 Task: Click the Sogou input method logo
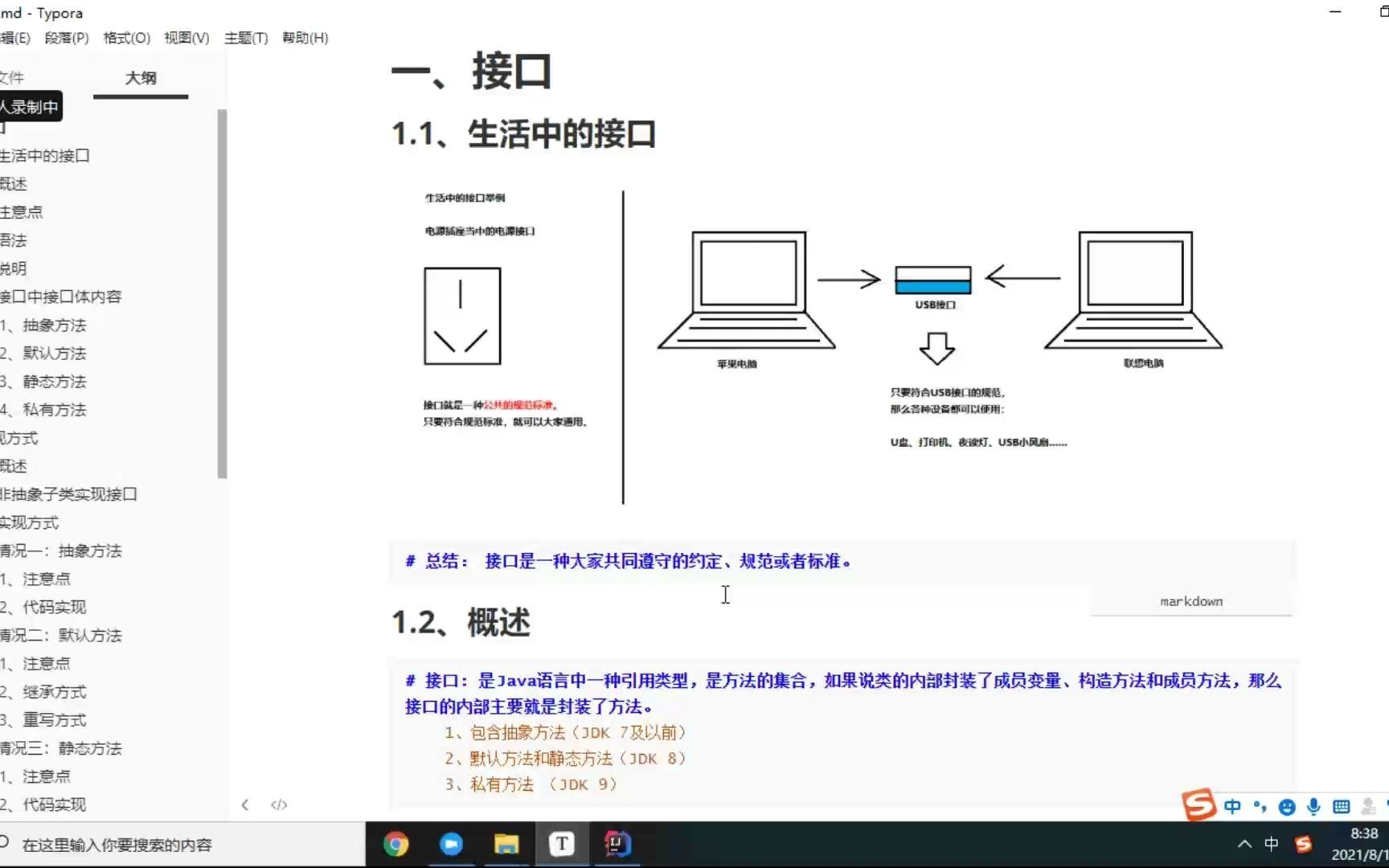[x=1198, y=805]
